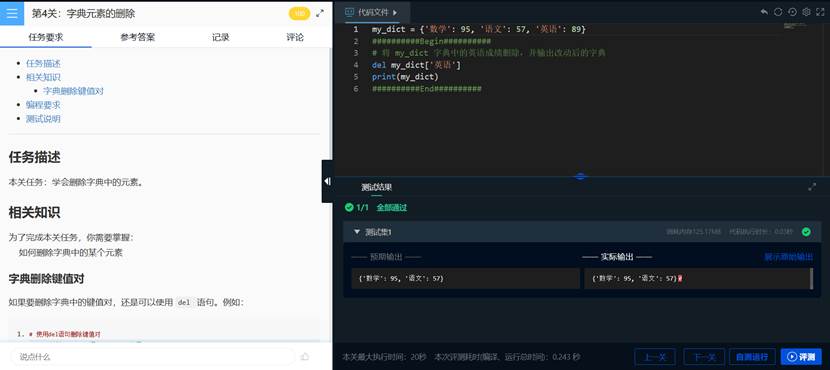This screenshot has width=830, height=370.
Task: Switch to the 参考答案 tab
Action: click(x=138, y=37)
